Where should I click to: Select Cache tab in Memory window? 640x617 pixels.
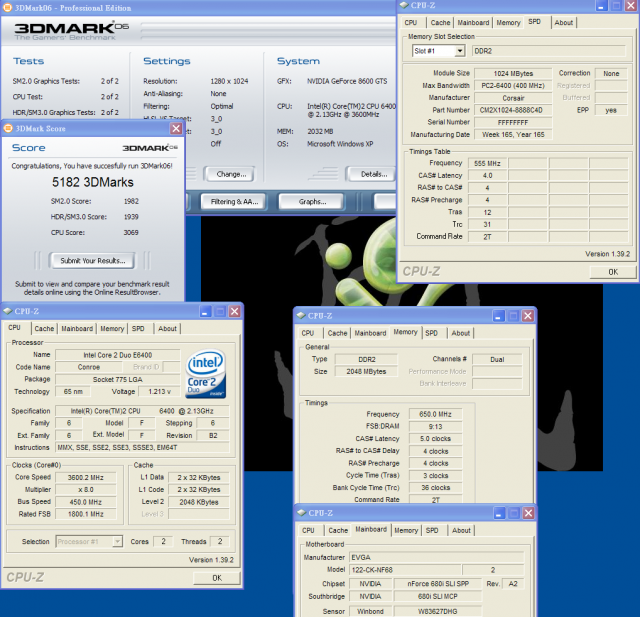pyautogui.click(x=337, y=333)
